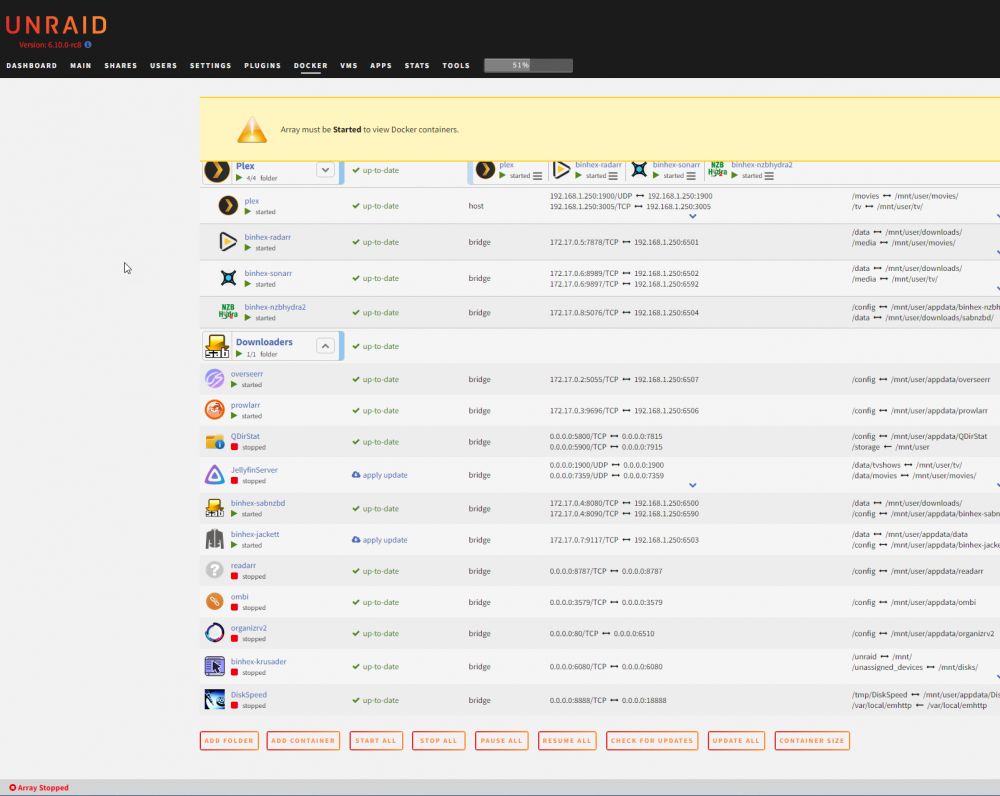1000x796 pixels.
Task: Expand more port mappings for JellyfinServer
Action: coord(693,485)
